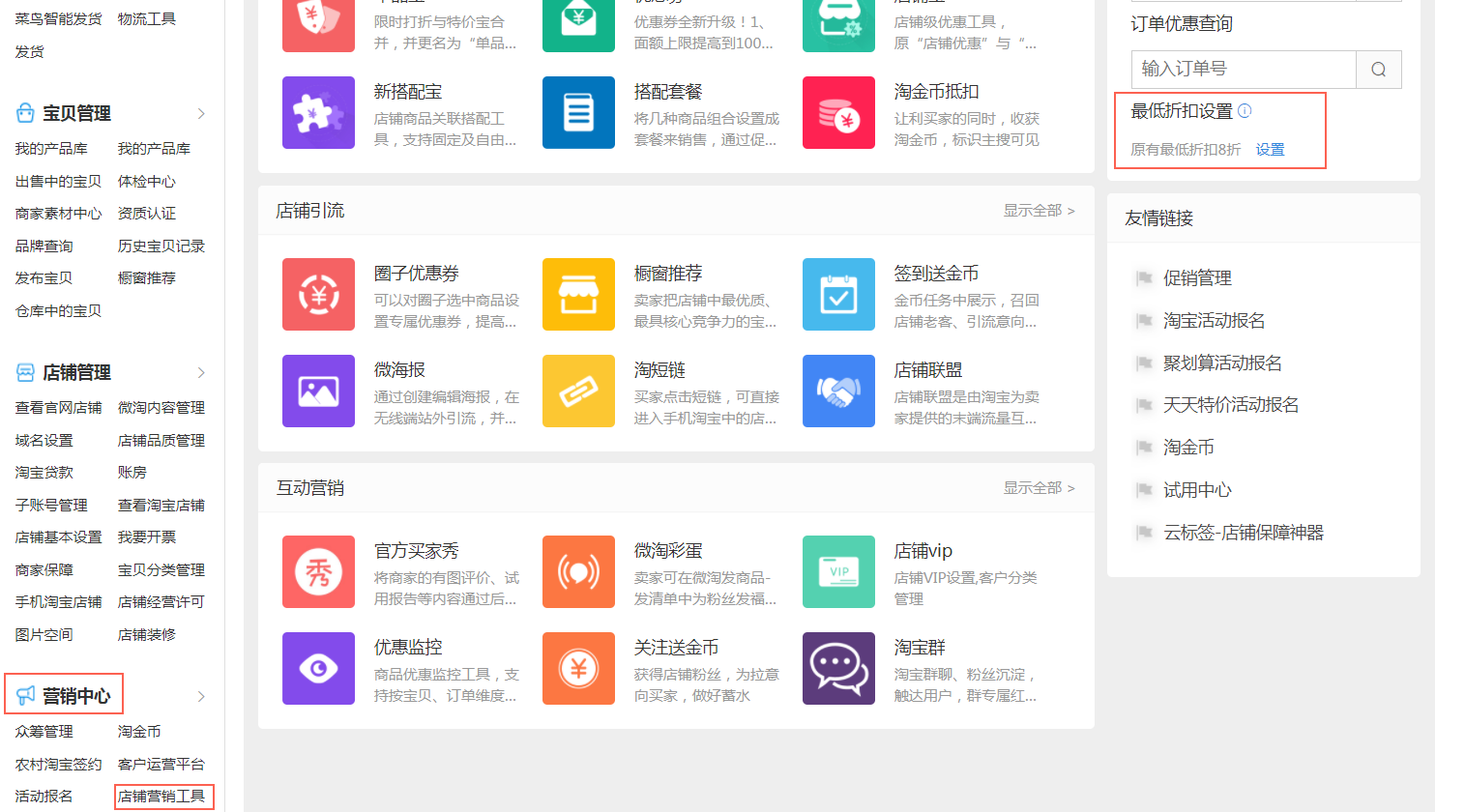Click the order search magnifier button
Viewport: 1465px width, 812px height.
point(1379,70)
